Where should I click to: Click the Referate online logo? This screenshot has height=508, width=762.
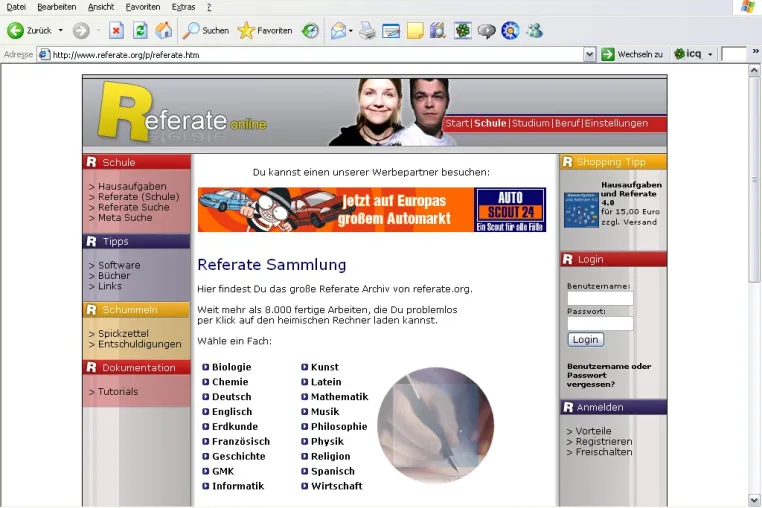182,113
